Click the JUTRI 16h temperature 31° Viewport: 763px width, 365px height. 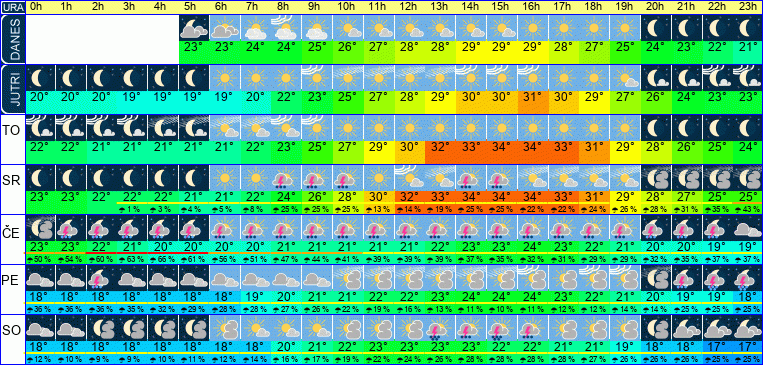533,97
